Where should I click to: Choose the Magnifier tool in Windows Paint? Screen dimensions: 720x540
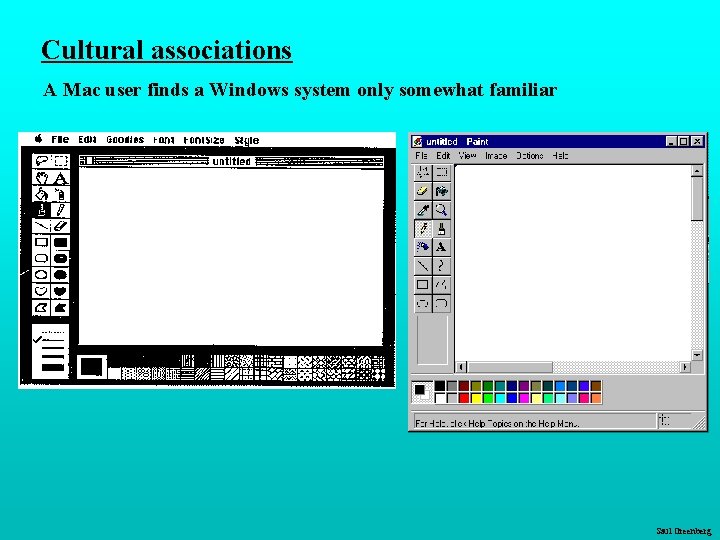pyautogui.click(x=442, y=210)
